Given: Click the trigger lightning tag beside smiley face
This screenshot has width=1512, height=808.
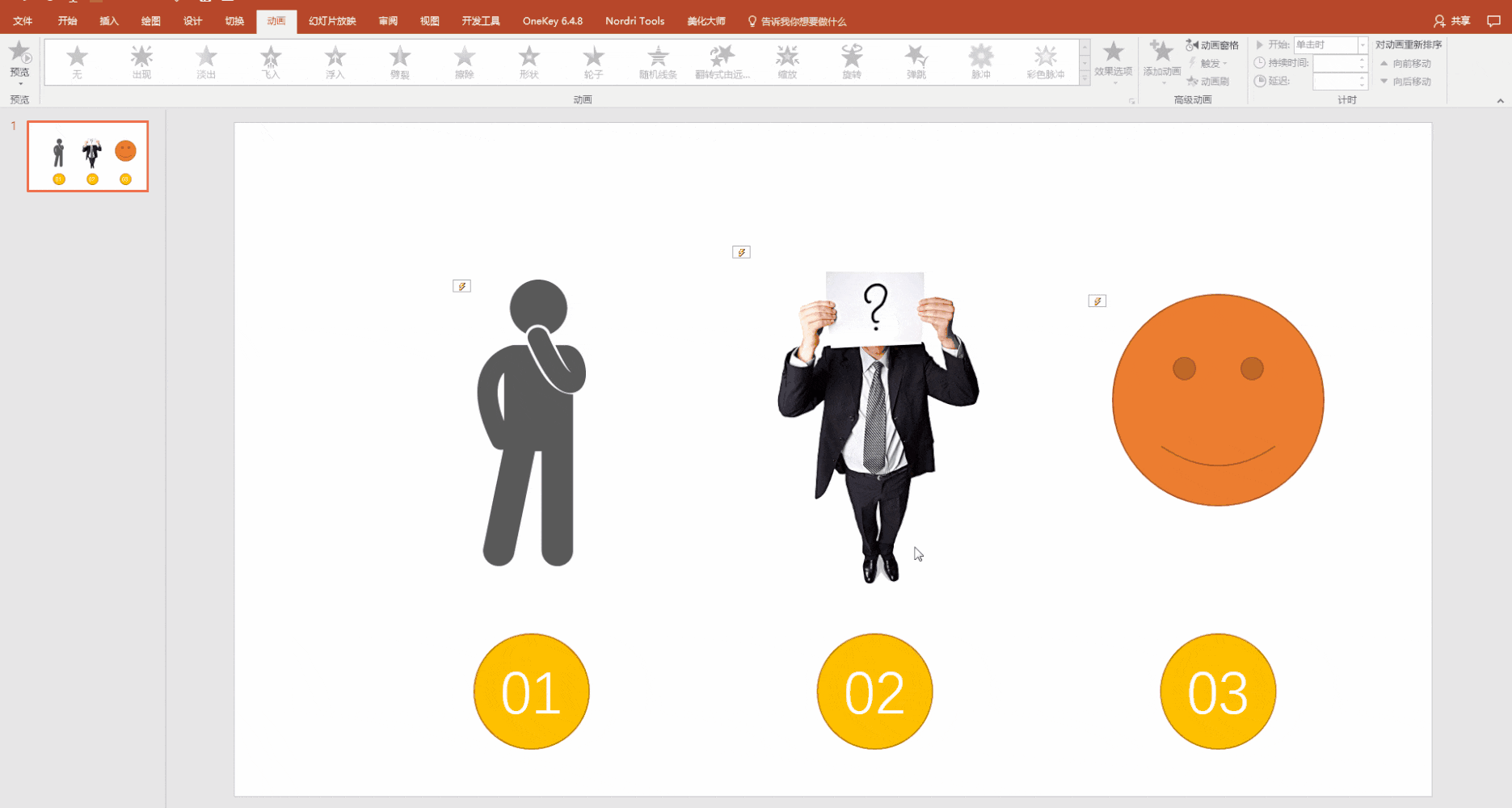Looking at the screenshot, I should click(1097, 301).
